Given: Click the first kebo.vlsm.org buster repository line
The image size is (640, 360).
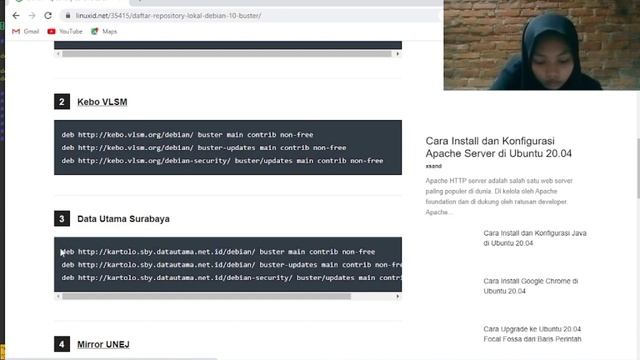Looking at the screenshot, I should 187,135.
